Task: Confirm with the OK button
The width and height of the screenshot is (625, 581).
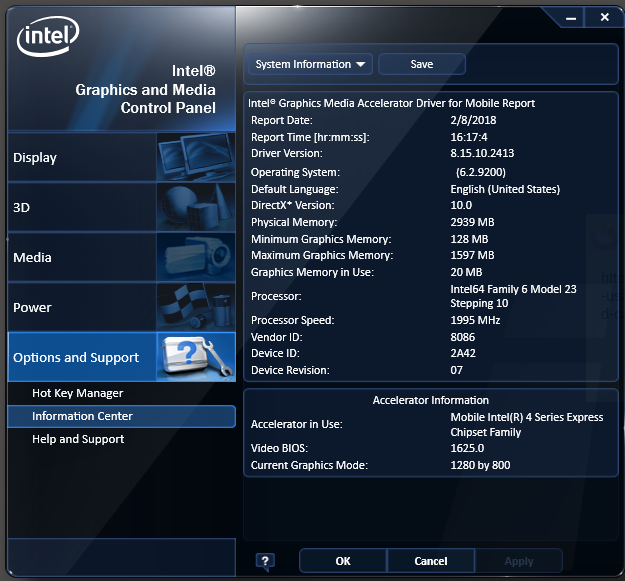Action: click(x=343, y=561)
